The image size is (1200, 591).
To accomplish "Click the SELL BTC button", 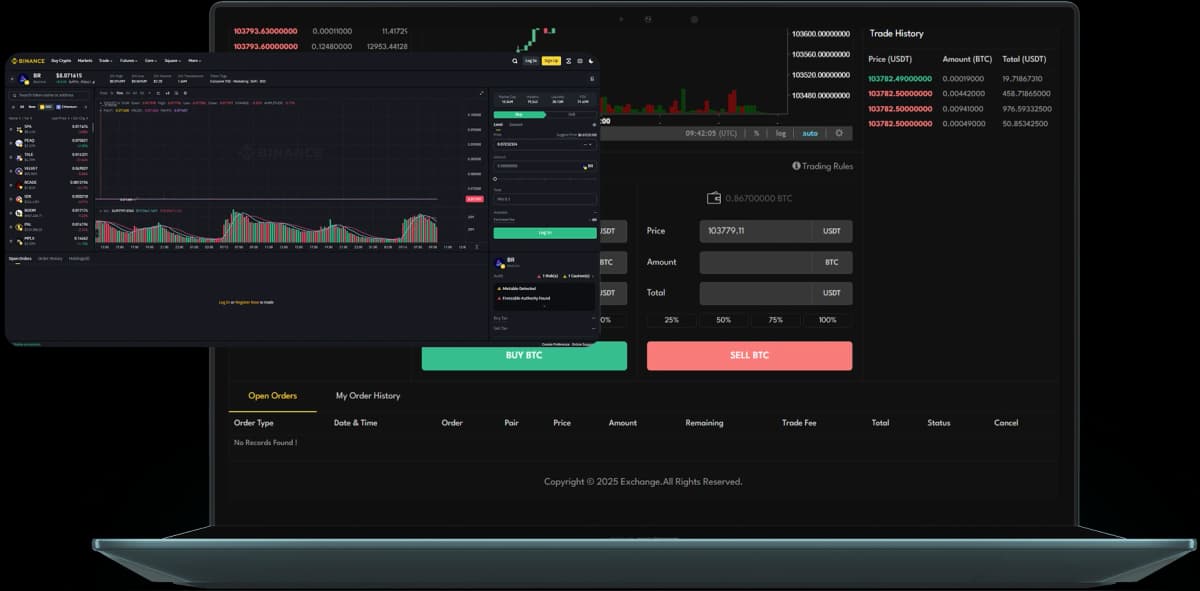I will [749, 355].
